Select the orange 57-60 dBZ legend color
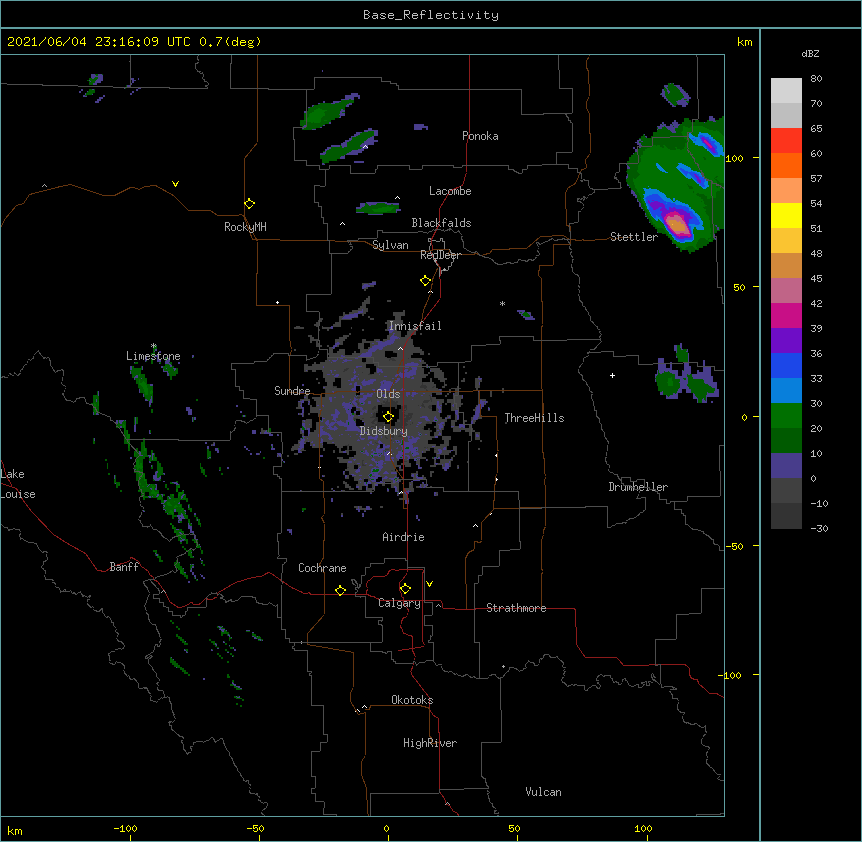862x842 pixels. tap(786, 166)
